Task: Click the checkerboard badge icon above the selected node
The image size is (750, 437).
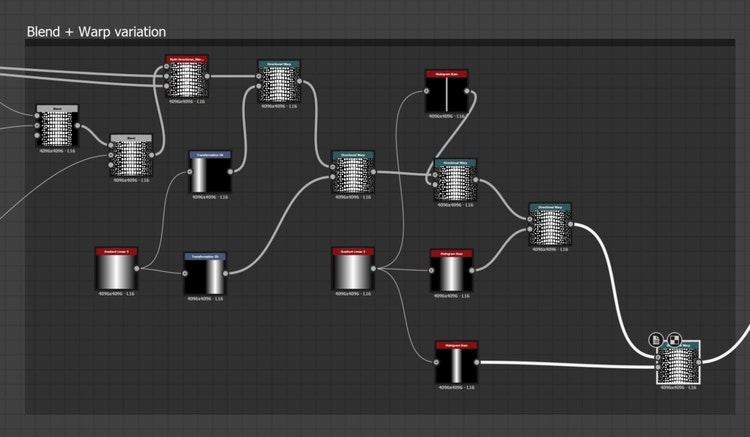Action: (674, 340)
